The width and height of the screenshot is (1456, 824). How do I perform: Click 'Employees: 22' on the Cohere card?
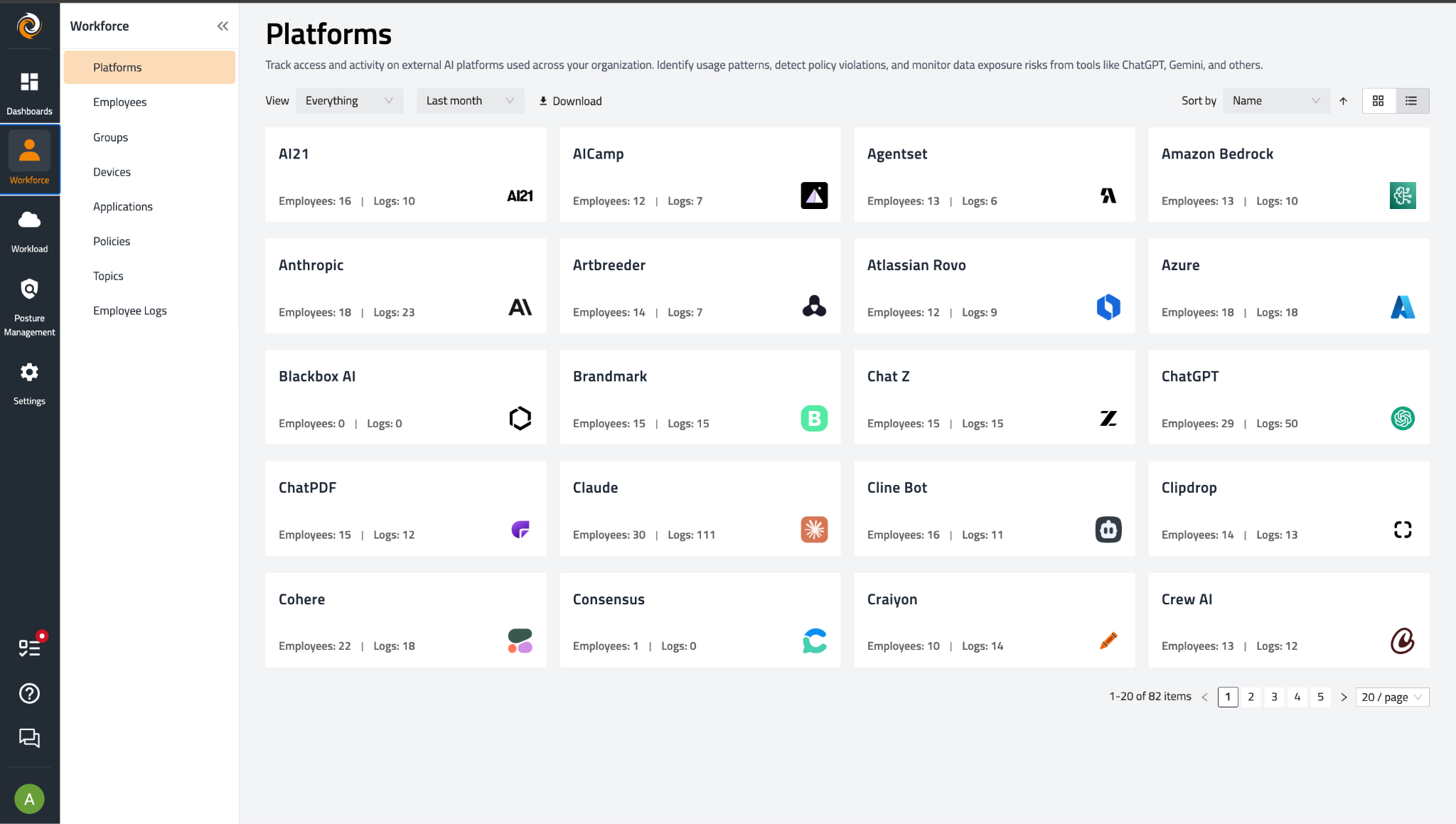[314, 646]
